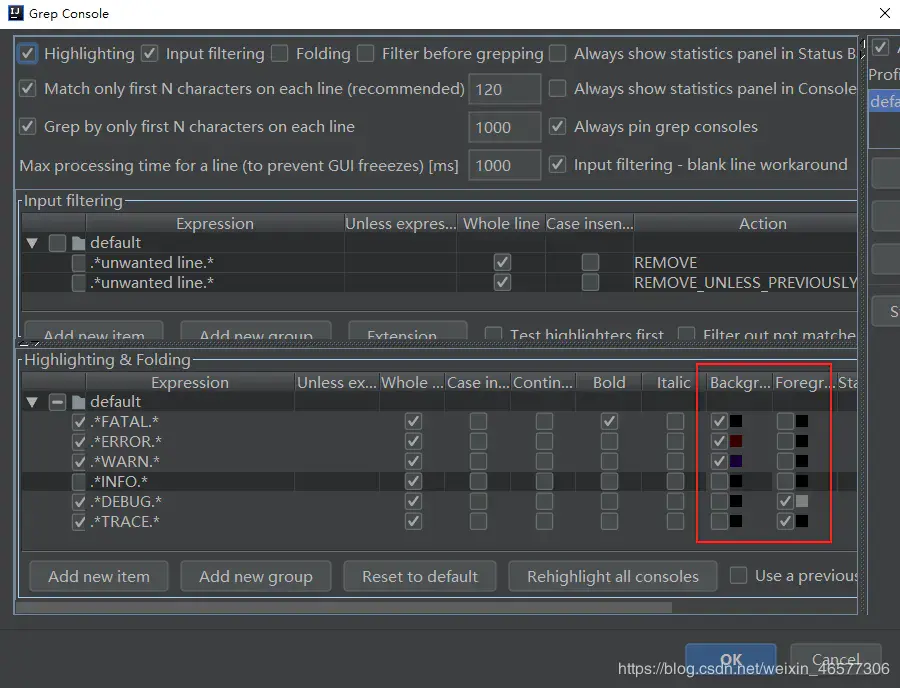The image size is (900, 688).
Task: Click the TRACE foreground color swatch
Action: 802,521
